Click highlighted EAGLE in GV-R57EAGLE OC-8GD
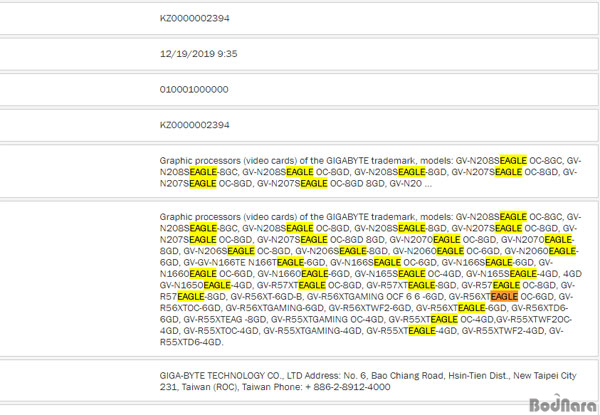The height and width of the screenshot is (415, 600). [x=506, y=285]
